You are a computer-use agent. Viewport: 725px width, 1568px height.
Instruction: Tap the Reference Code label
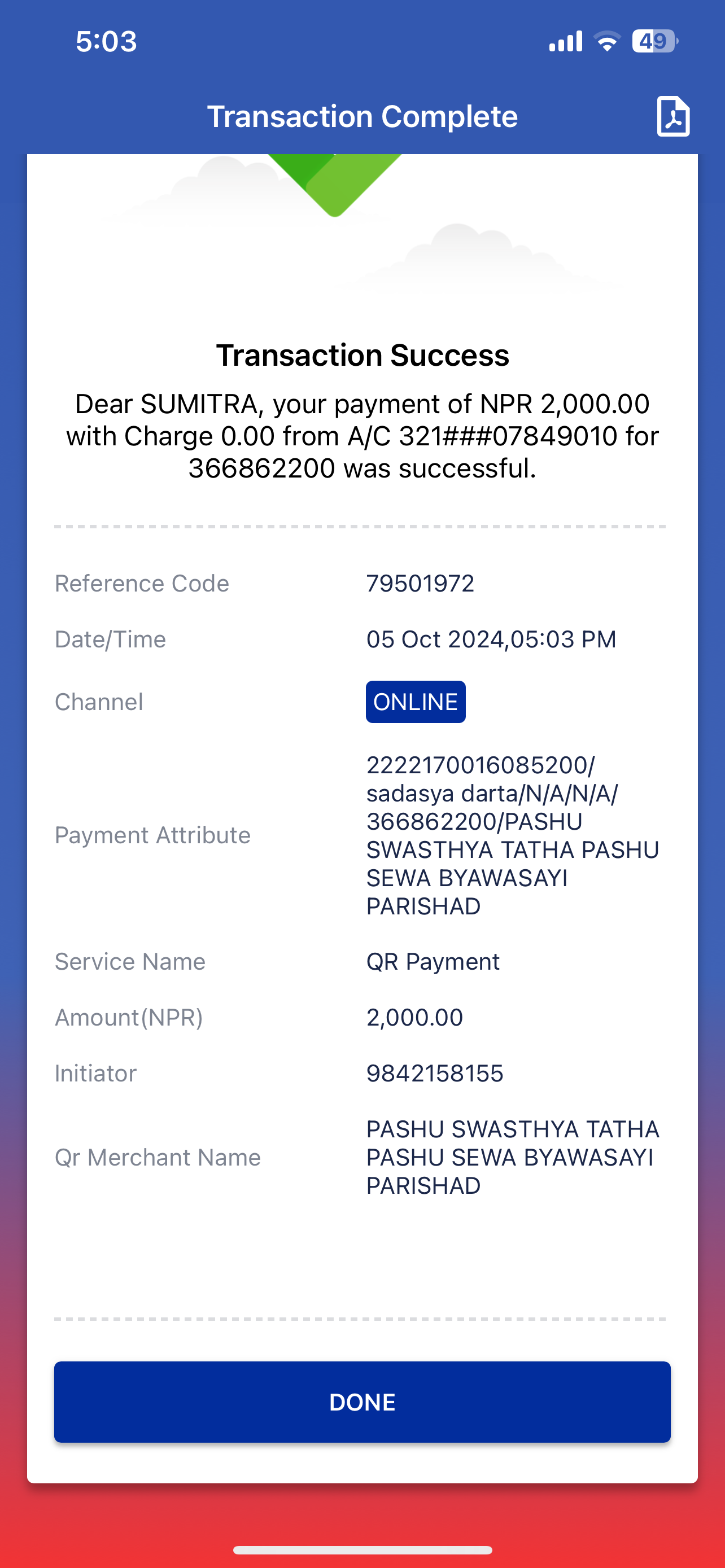[142, 584]
